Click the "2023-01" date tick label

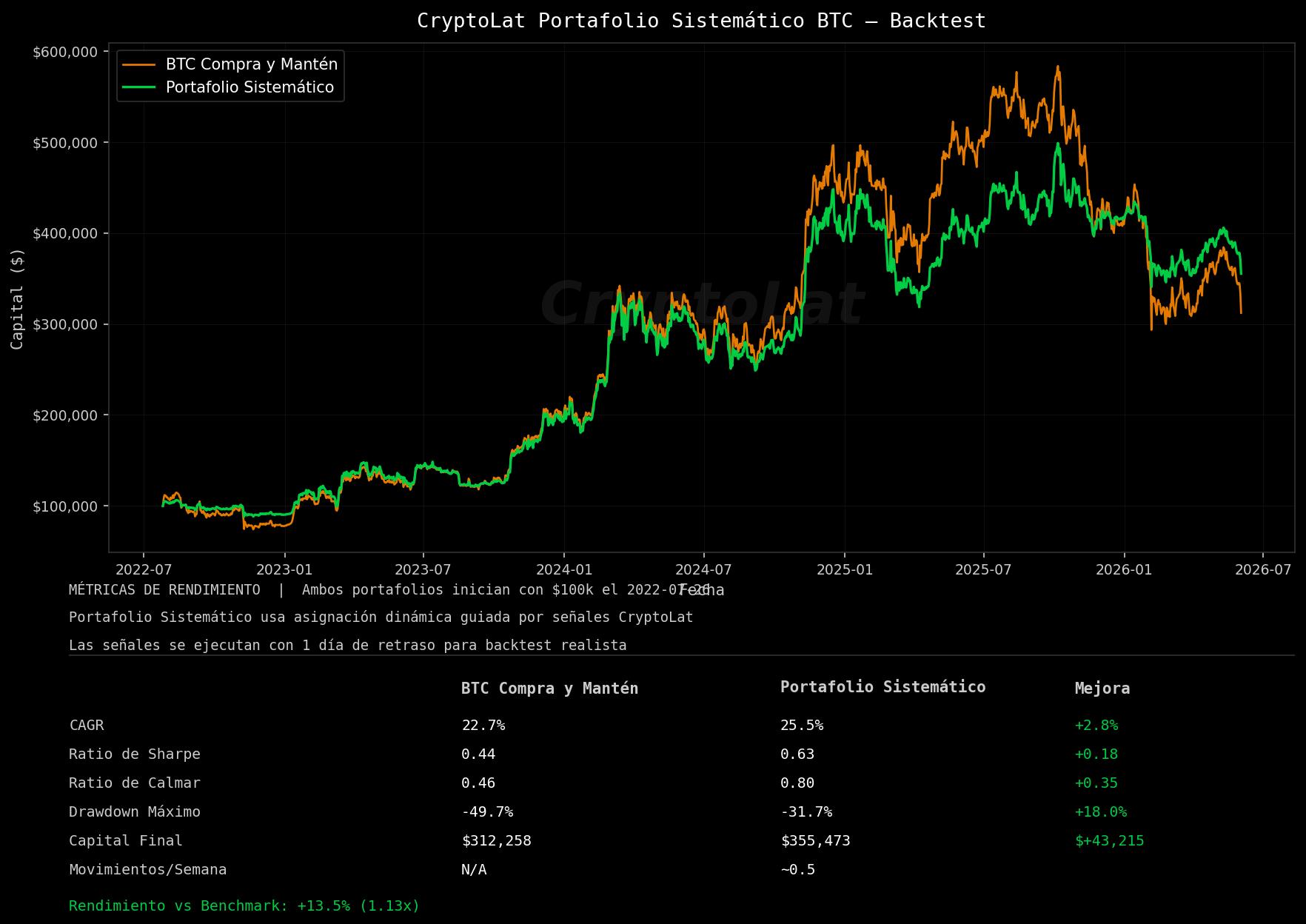click(x=284, y=570)
